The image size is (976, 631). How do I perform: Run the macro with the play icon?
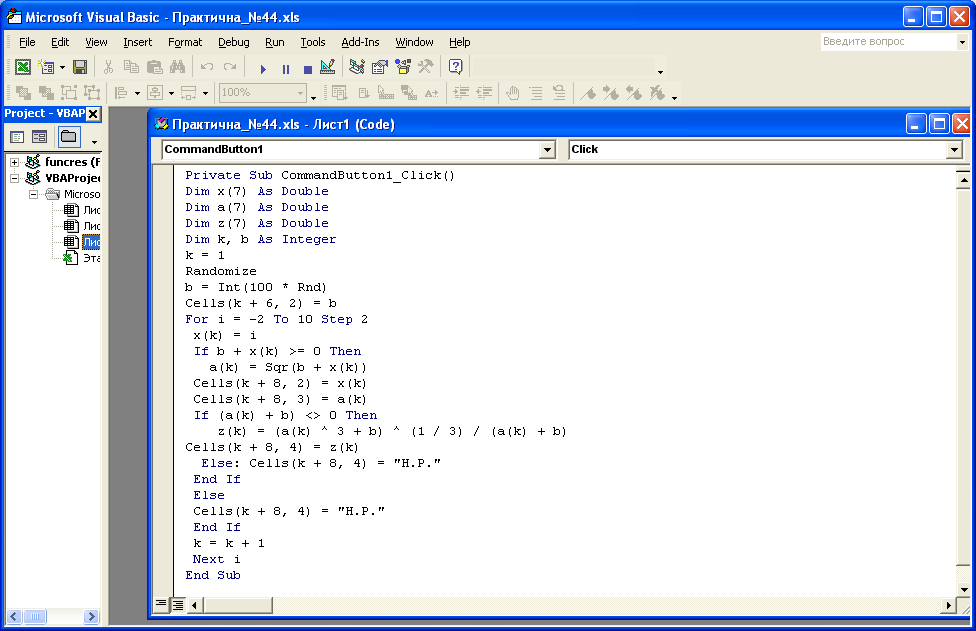coord(263,68)
